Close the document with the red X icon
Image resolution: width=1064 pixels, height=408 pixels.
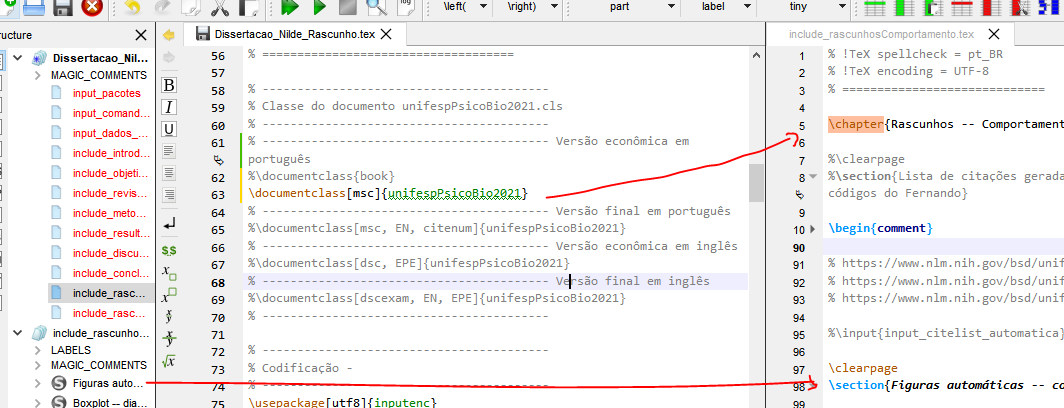pyautogui.click(x=92, y=7)
